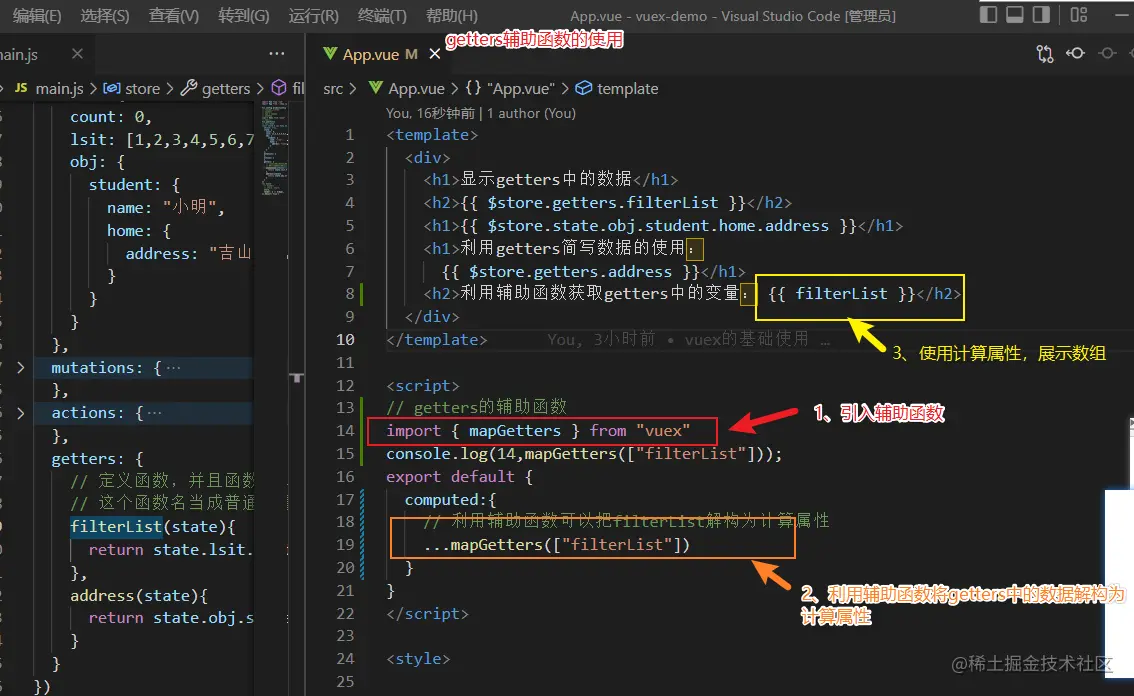Toggle the bottom panel layout icon
This screenshot has height=696, width=1134.
click(1015, 14)
